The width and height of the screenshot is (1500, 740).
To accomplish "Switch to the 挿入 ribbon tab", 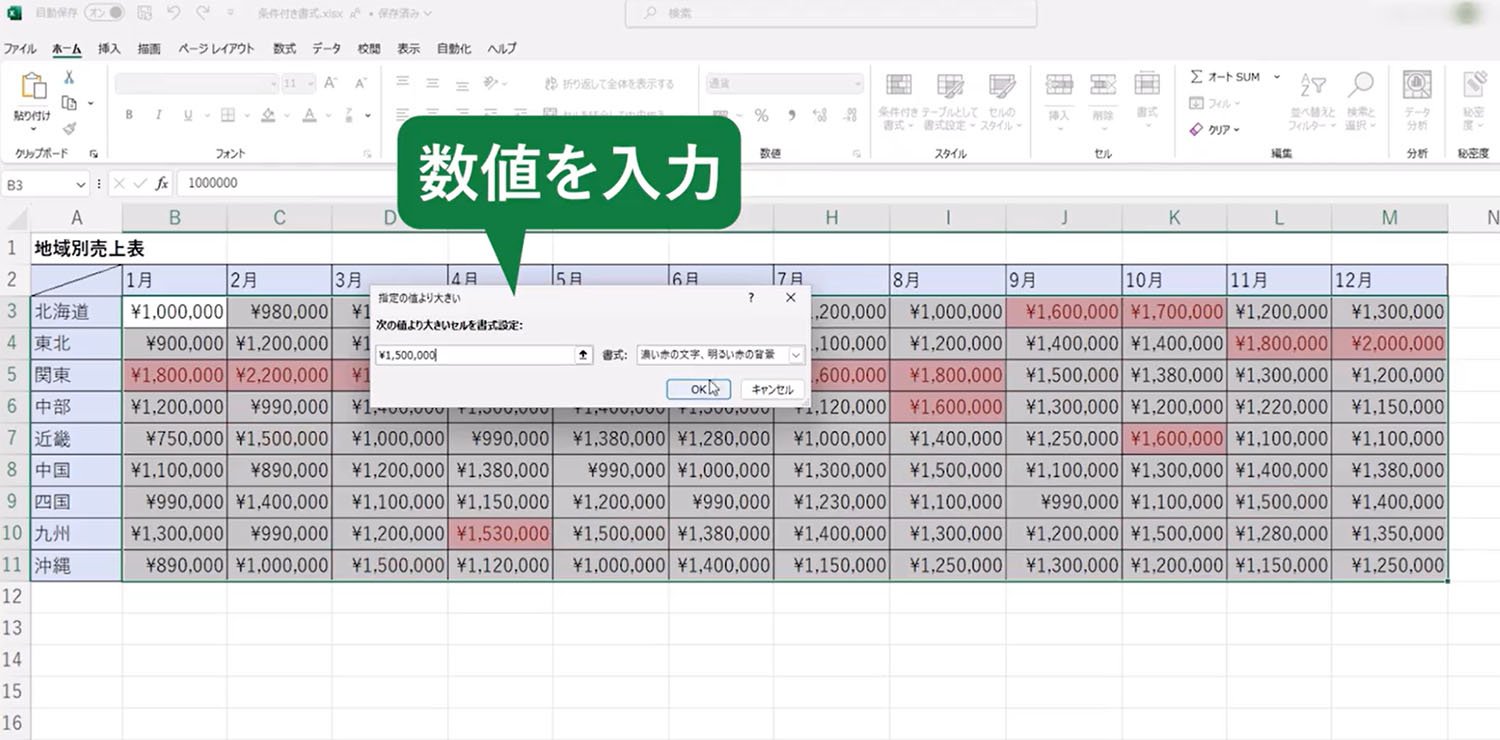I will click(109, 48).
